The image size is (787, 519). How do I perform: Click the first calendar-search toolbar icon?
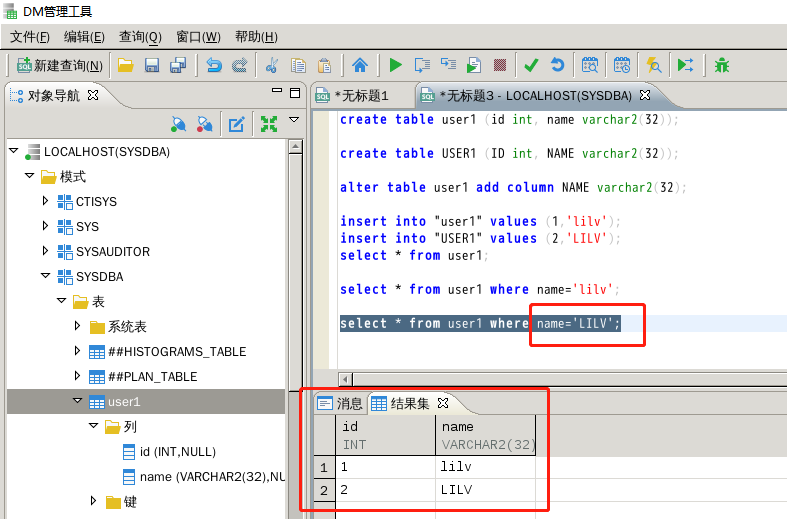click(x=590, y=65)
